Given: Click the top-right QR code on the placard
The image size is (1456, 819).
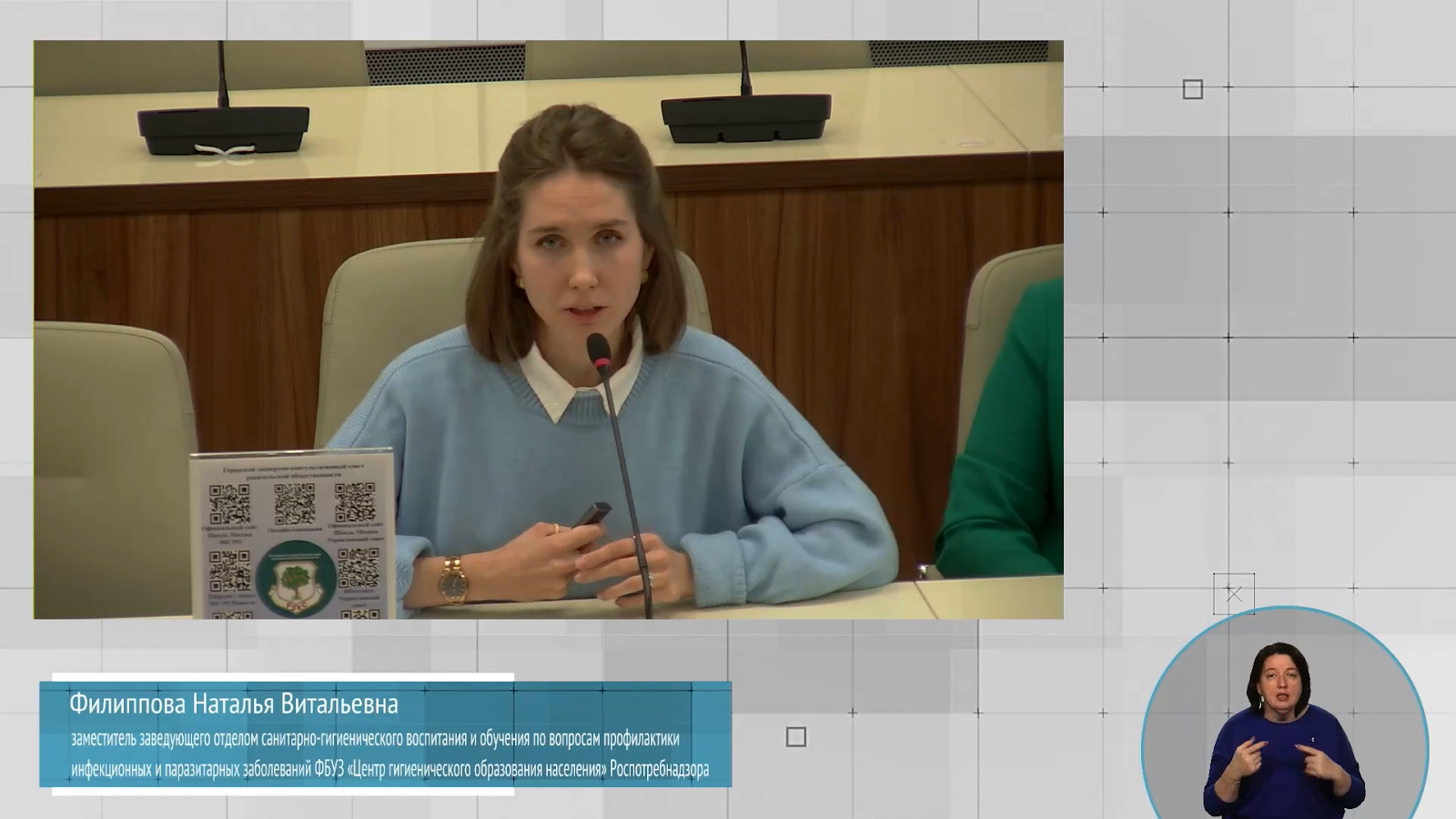Looking at the screenshot, I should point(355,502).
